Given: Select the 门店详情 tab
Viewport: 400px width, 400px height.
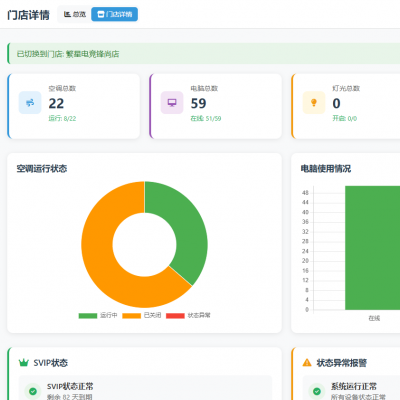Looking at the screenshot, I should pos(114,14).
